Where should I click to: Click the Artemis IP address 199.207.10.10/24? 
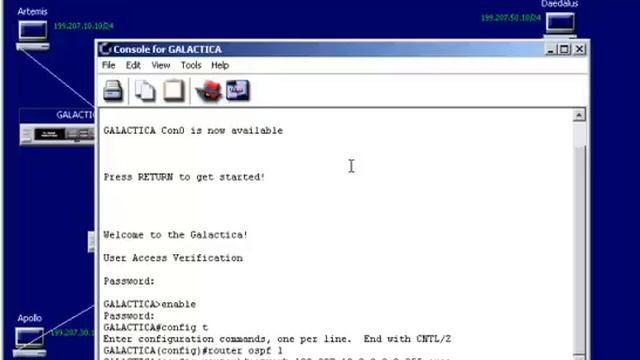pyautogui.click(x=84, y=26)
